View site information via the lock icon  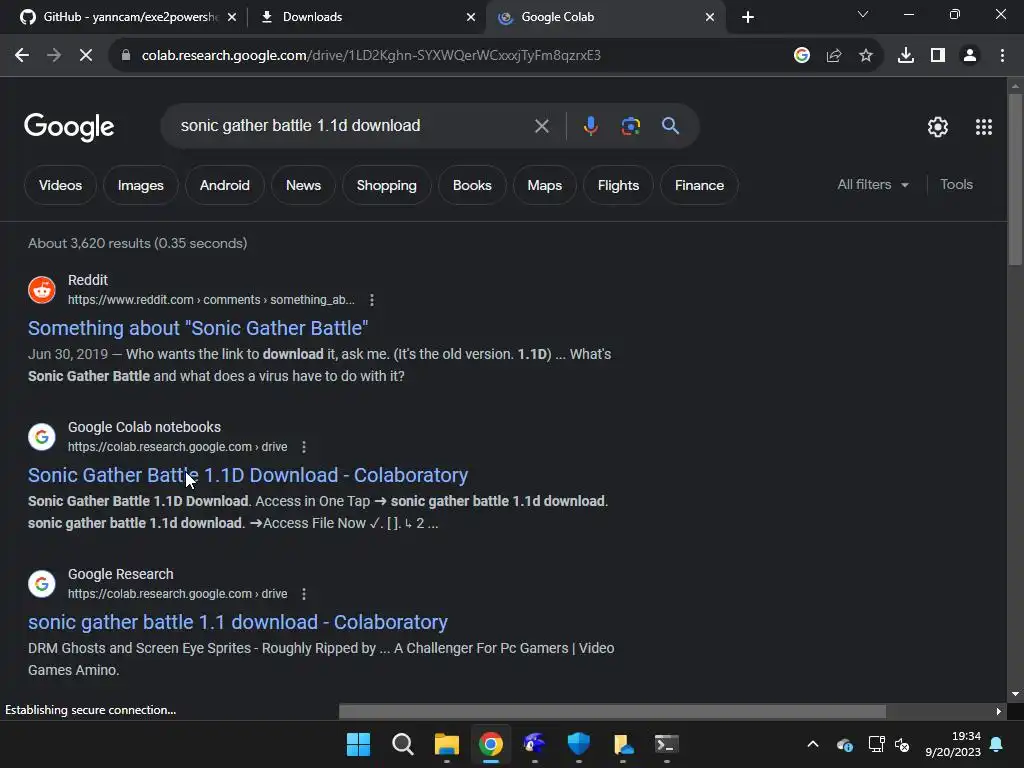(126, 56)
